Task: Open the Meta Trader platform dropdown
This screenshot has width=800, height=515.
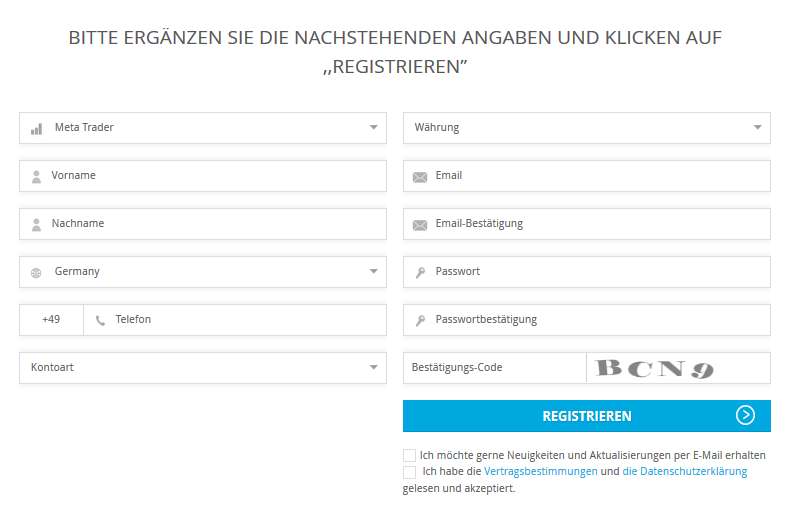Action: tap(203, 128)
